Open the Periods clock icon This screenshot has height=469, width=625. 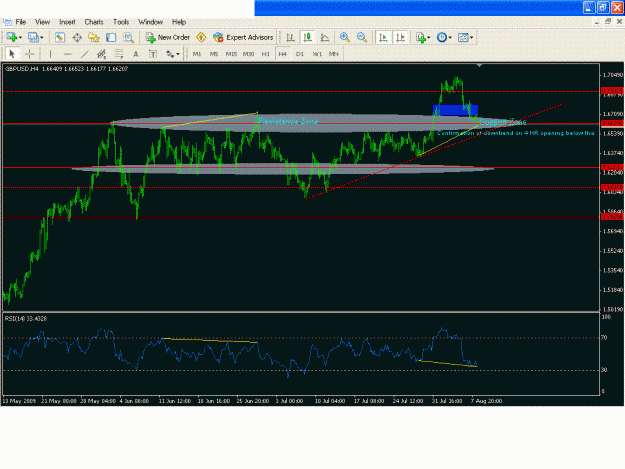pyautogui.click(x=442, y=37)
